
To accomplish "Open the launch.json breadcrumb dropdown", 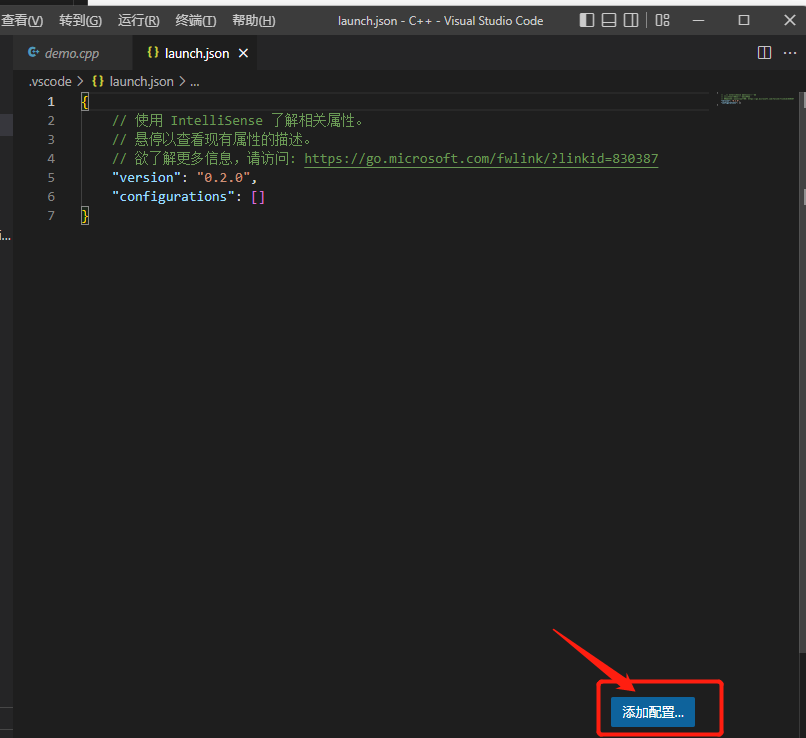I will [x=141, y=81].
